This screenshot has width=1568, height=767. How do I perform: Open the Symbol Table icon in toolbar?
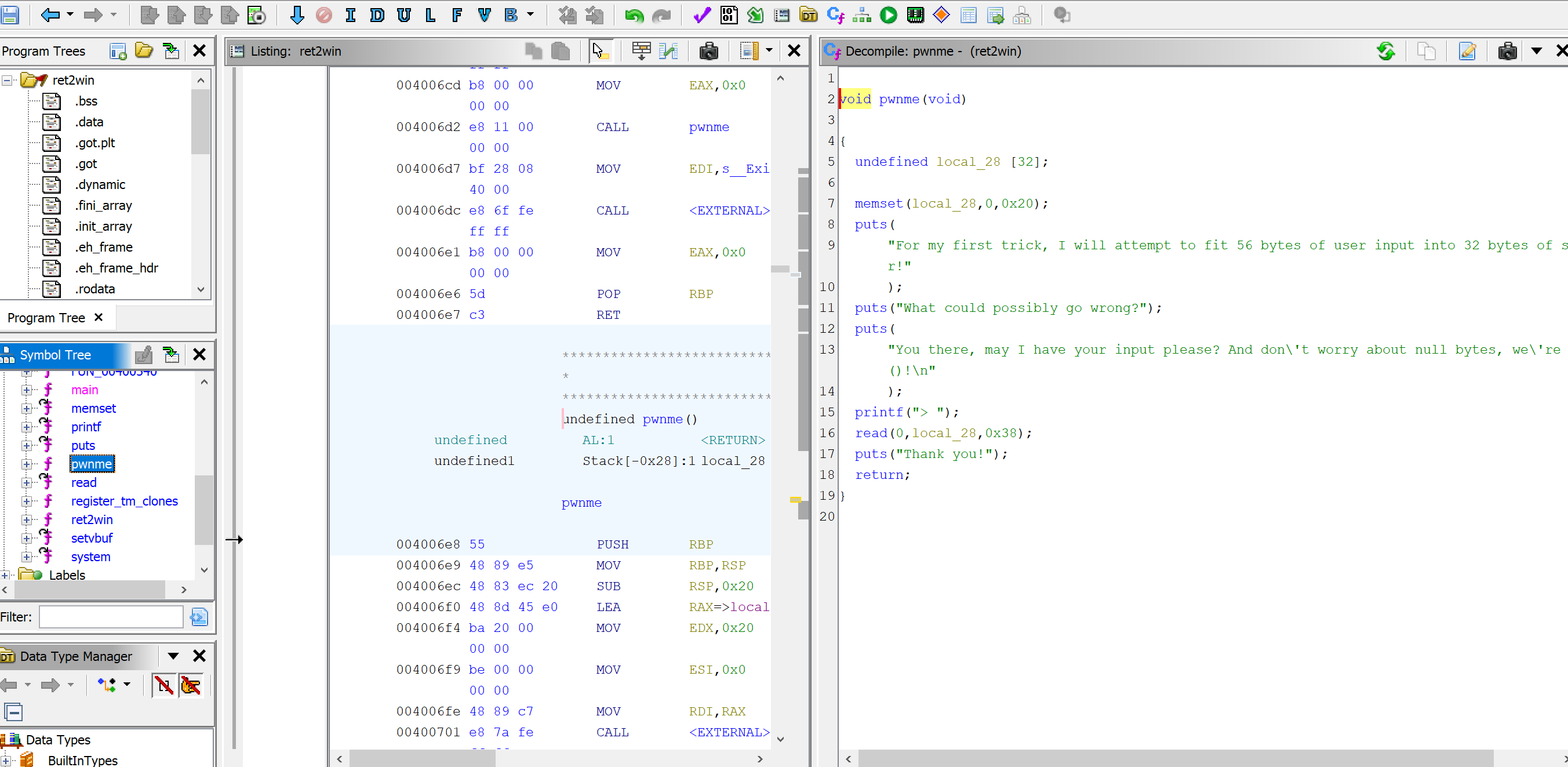point(968,15)
